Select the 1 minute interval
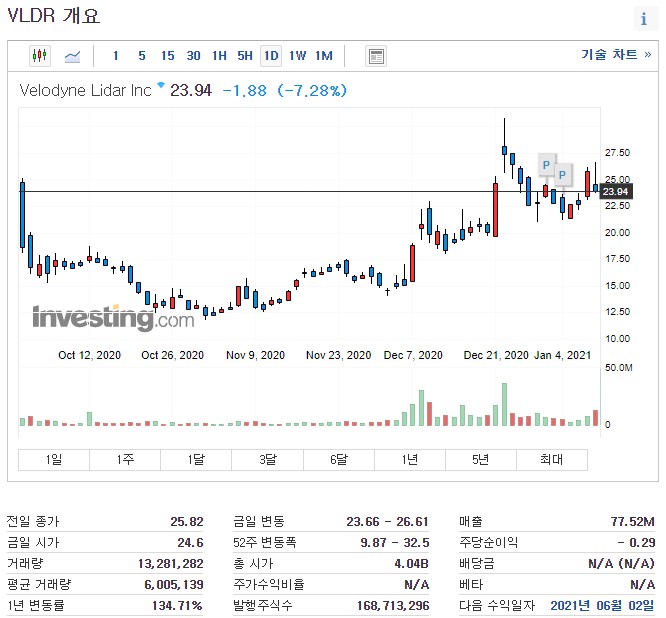This screenshot has height=618, width=666. click(x=116, y=56)
